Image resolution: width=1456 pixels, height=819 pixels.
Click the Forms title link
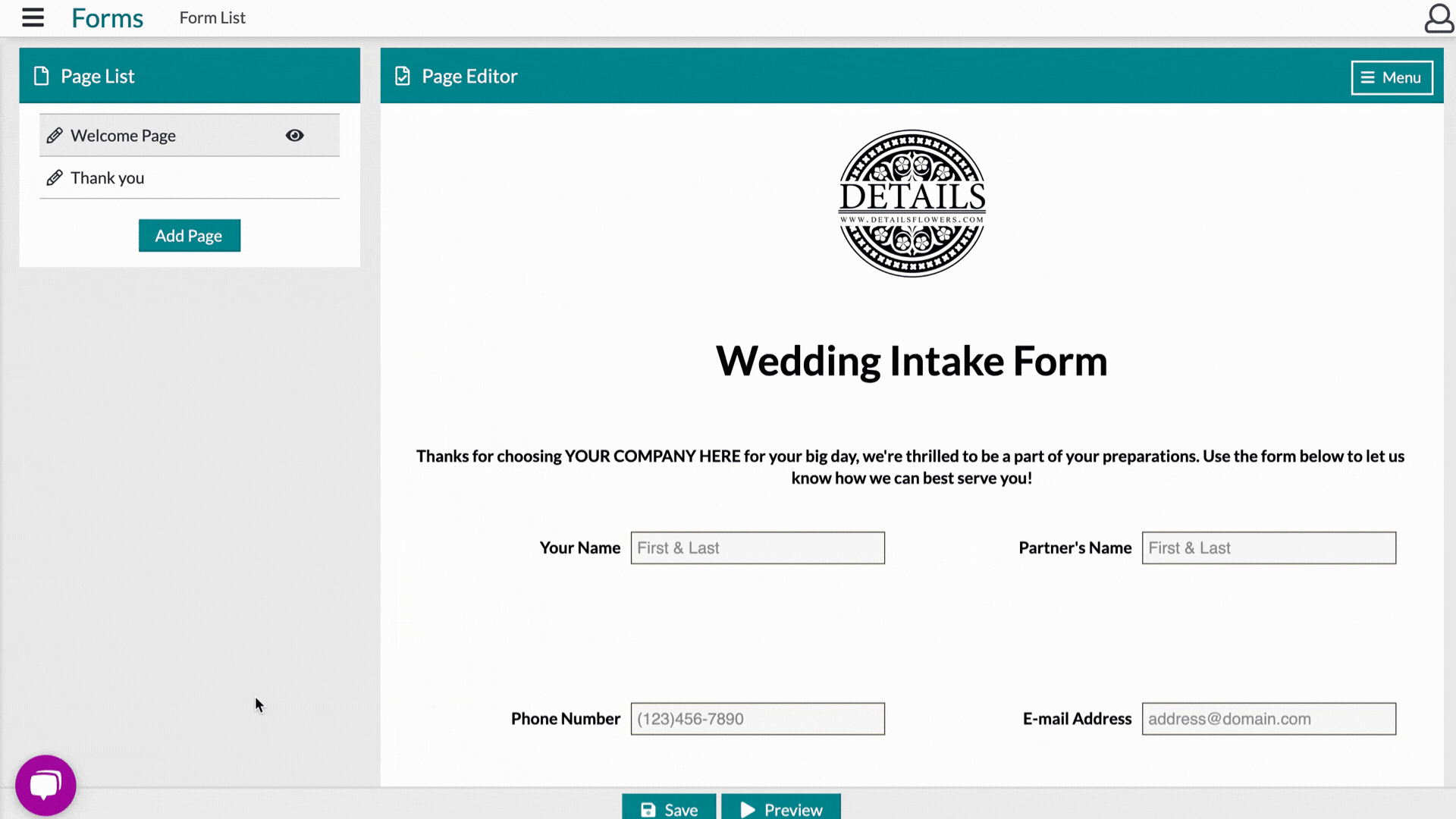coord(107,17)
